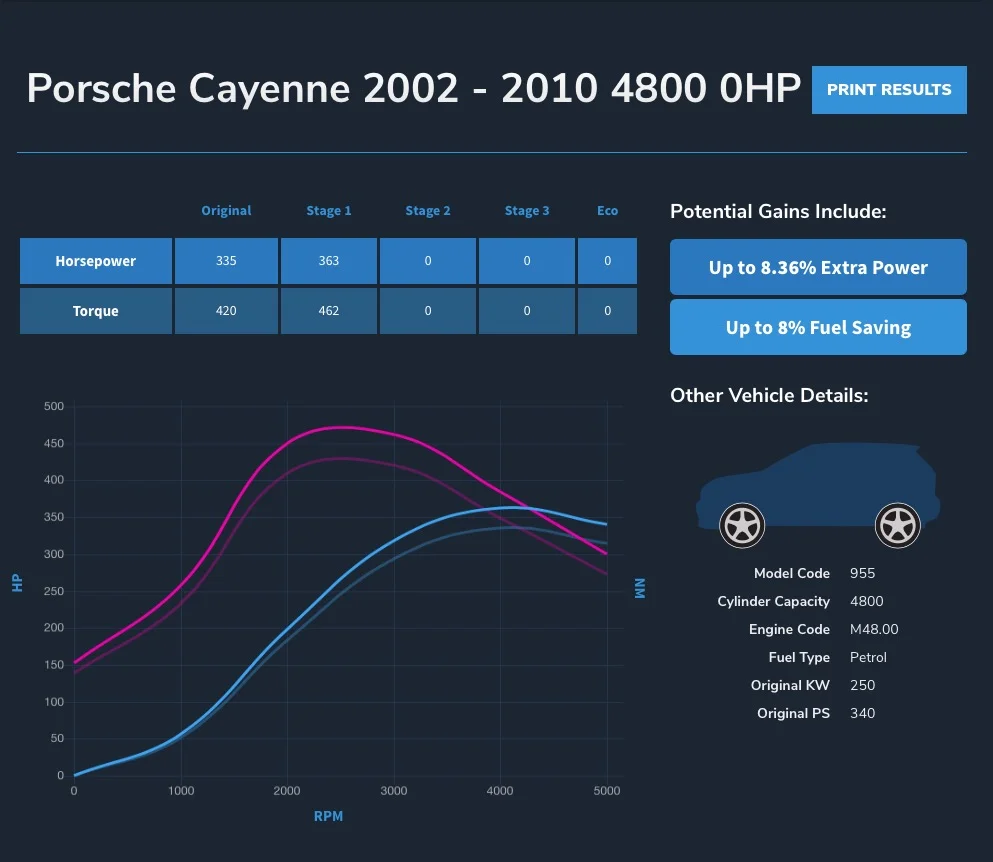
Task: Click the 'Other Vehicle Details:' heading
Action: click(769, 395)
